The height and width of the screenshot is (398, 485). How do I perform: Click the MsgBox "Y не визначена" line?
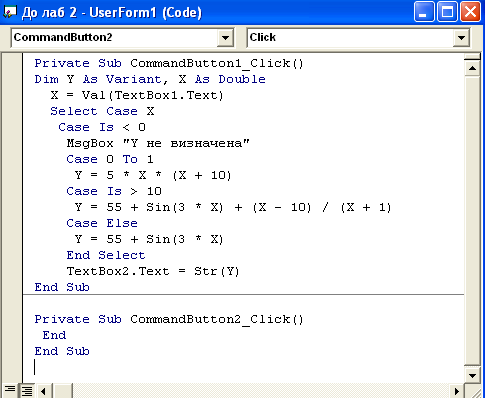click(158, 143)
